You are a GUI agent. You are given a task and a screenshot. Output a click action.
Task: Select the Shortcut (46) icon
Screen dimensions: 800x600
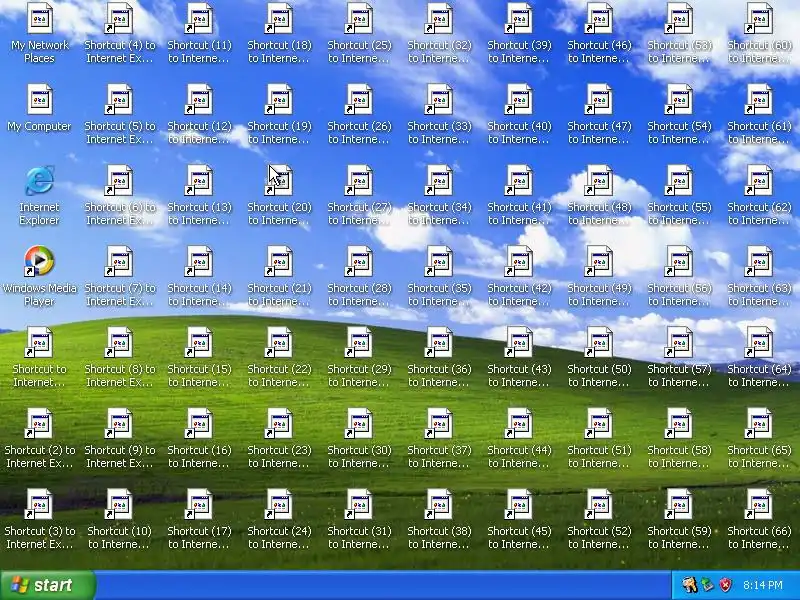[x=599, y=18]
